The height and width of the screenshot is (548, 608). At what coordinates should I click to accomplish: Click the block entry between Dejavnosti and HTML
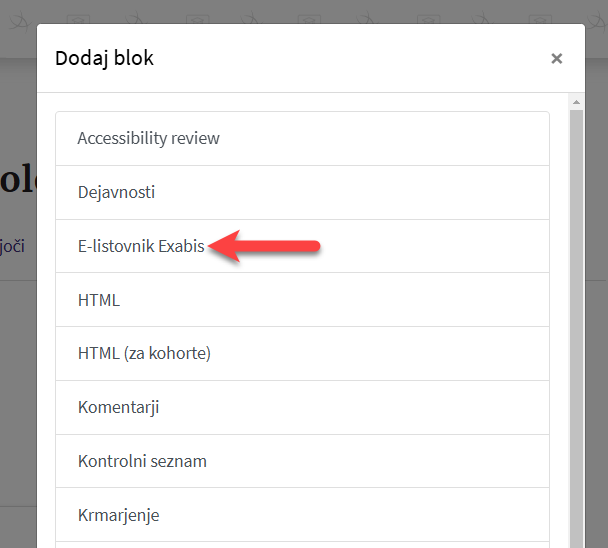(x=302, y=246)
